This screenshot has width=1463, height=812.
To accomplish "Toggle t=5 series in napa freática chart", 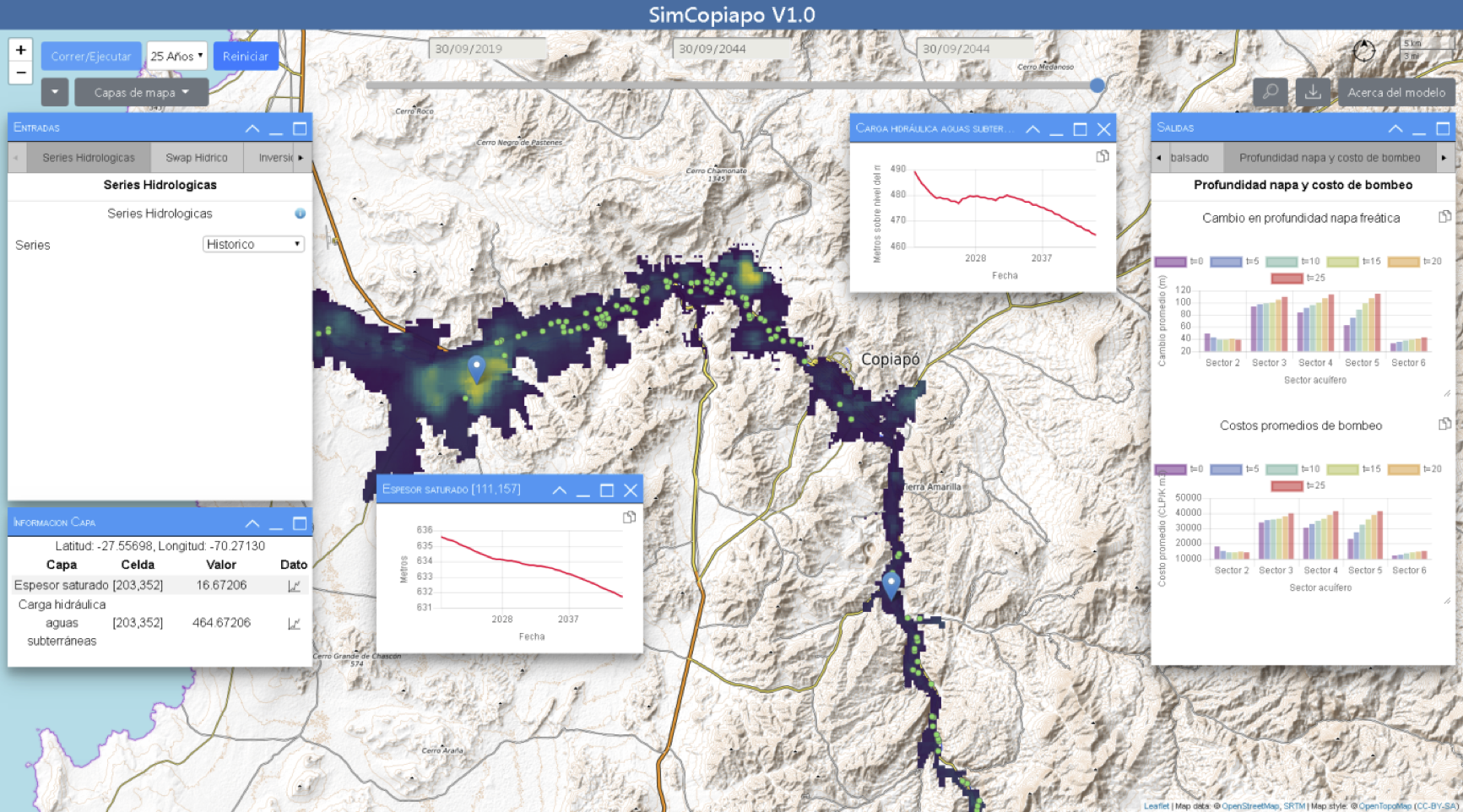I will coord(1234,262).
